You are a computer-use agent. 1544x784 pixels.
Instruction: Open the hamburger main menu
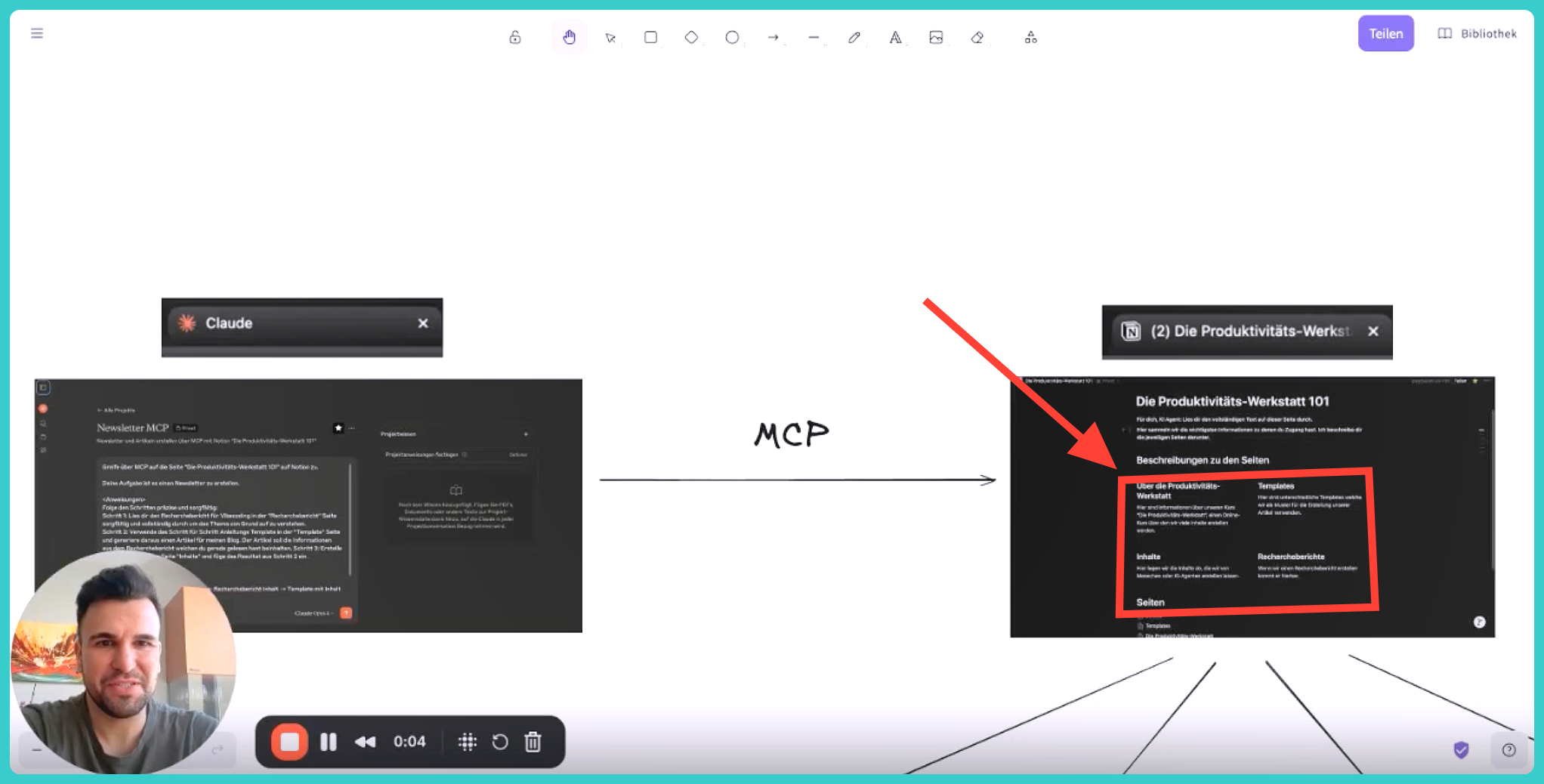(37, 33)
